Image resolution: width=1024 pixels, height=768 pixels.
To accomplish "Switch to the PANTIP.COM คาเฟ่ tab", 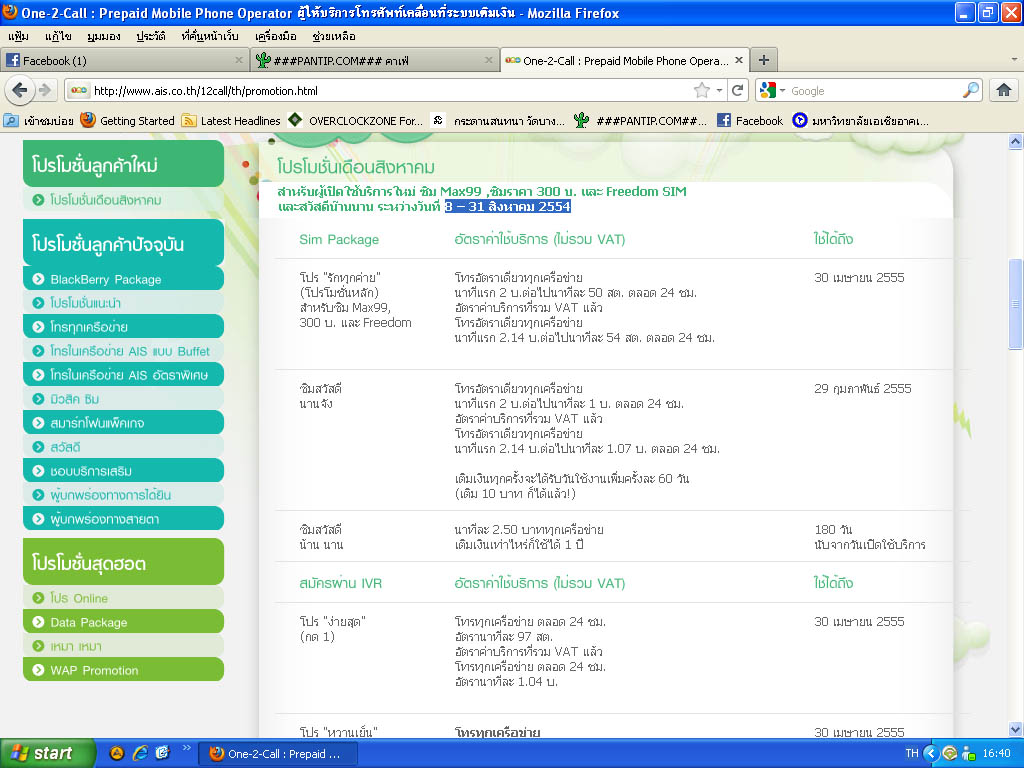I will click(375, 60).
